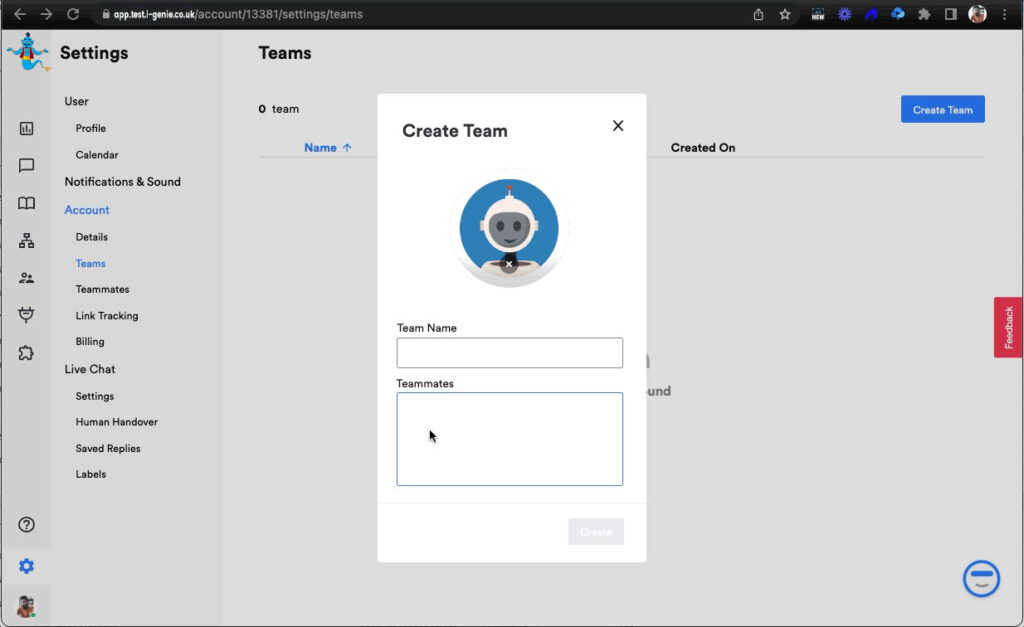The height and width of the screenshot is (627, 1024).
Task: Open the chat bubble icon in sidebar
Action: tap(26, 166)
